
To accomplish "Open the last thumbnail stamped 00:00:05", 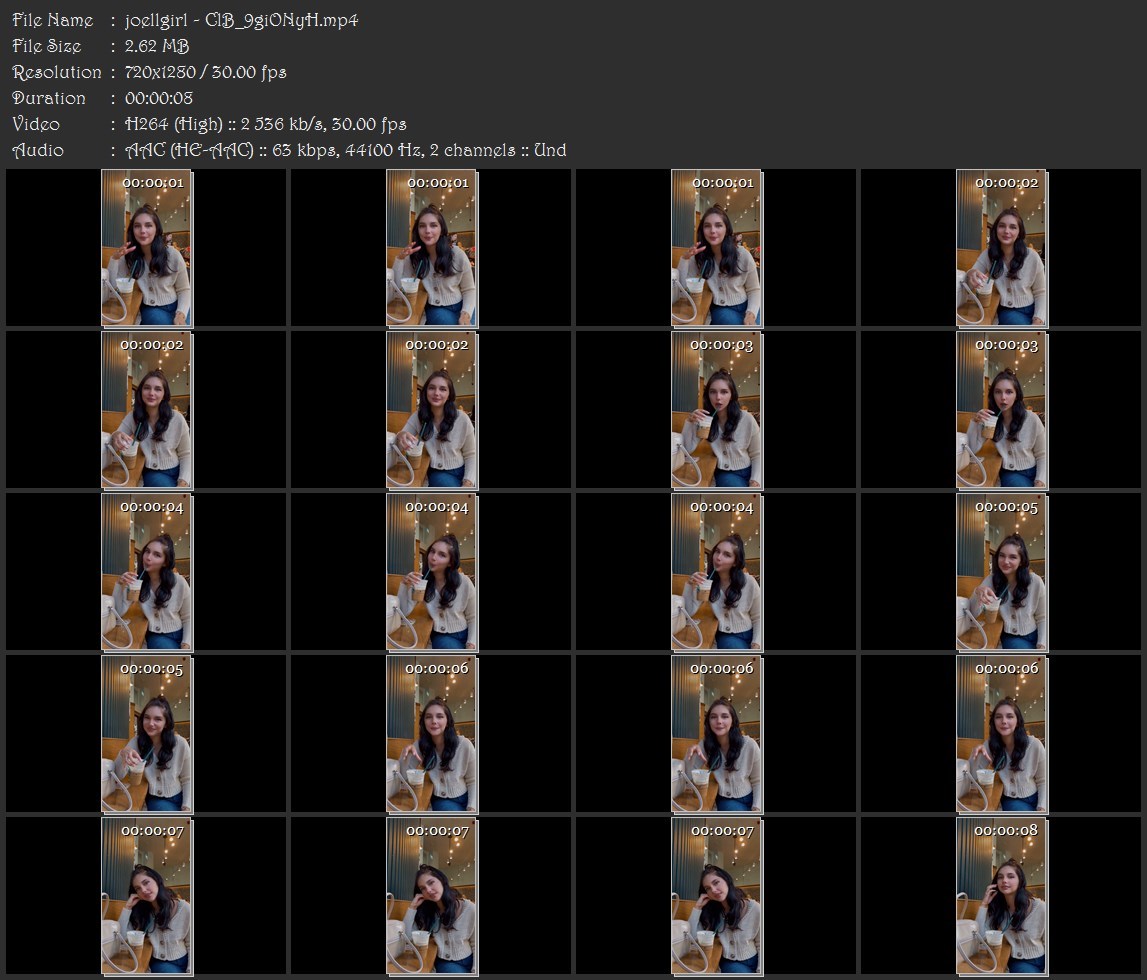I will pyautogui.click(x=146, y=734).
